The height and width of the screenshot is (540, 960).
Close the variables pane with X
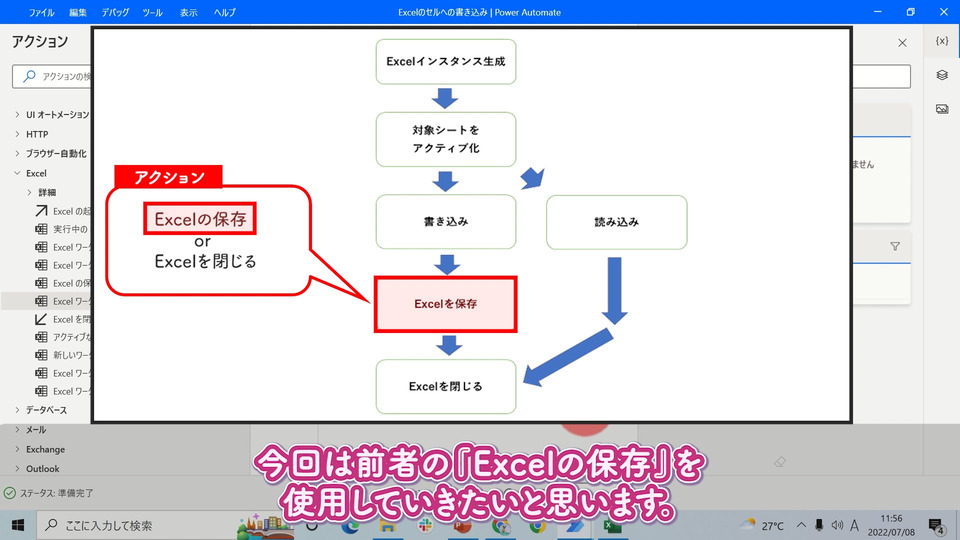[x=902, y=43]
